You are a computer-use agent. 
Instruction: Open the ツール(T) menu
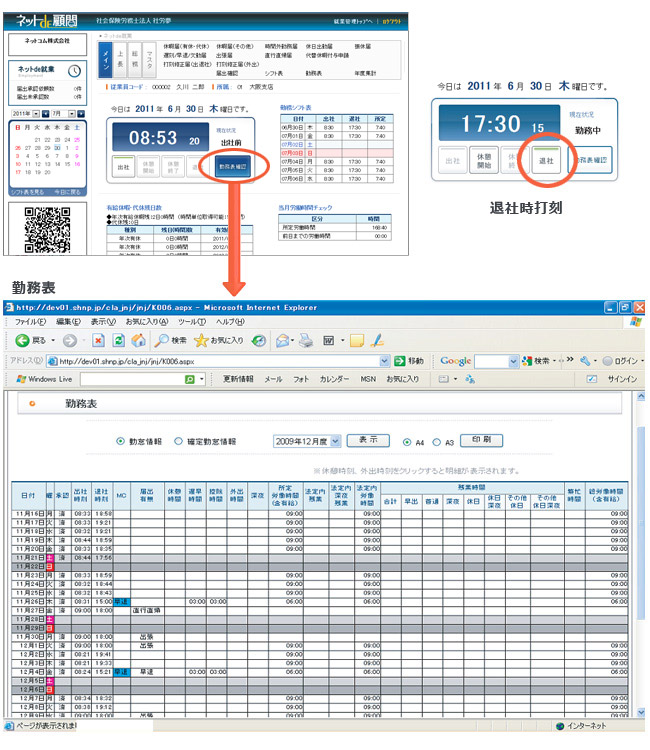coord(192,321)
